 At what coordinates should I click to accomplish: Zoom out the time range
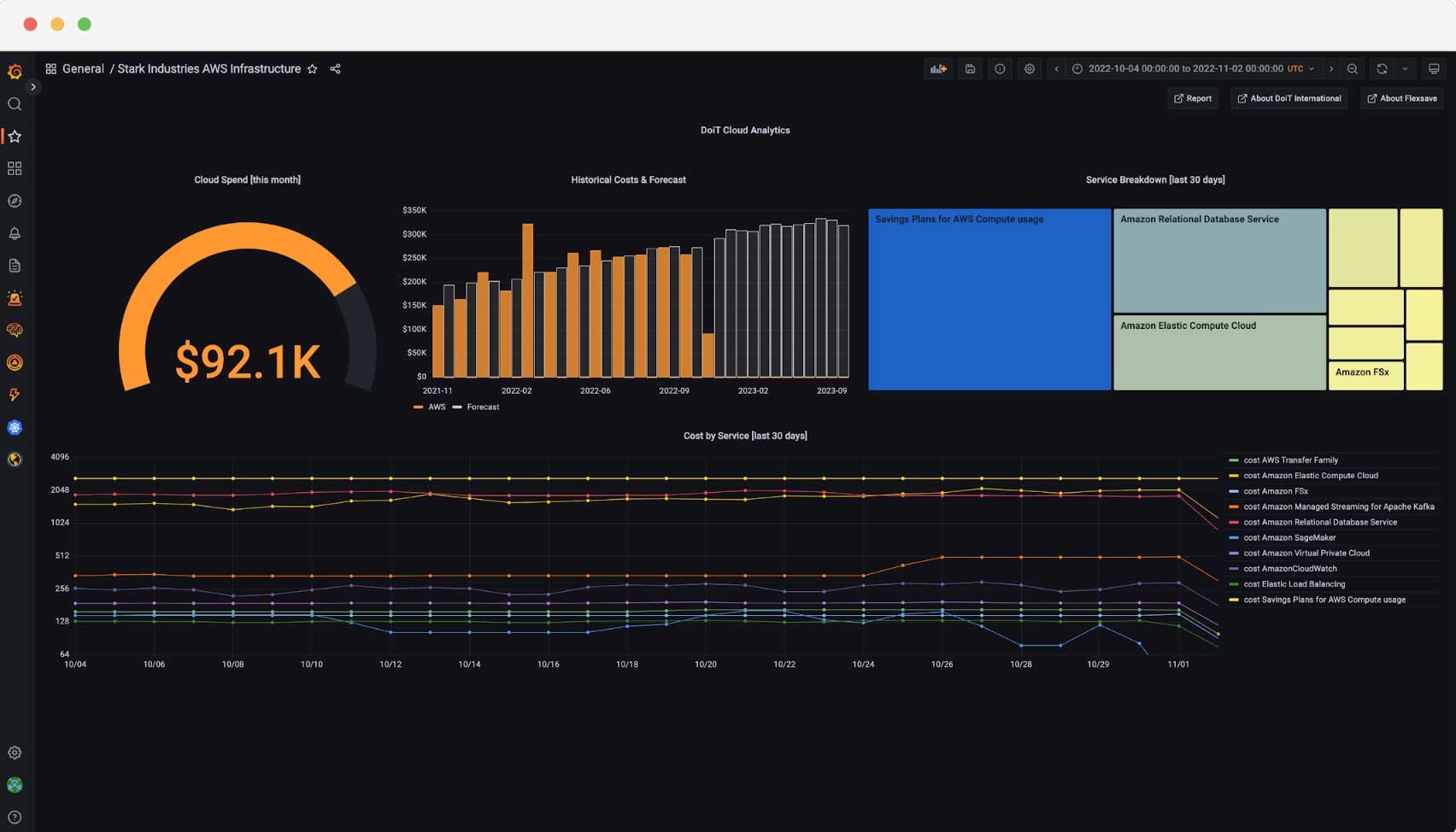[1353, 69]
